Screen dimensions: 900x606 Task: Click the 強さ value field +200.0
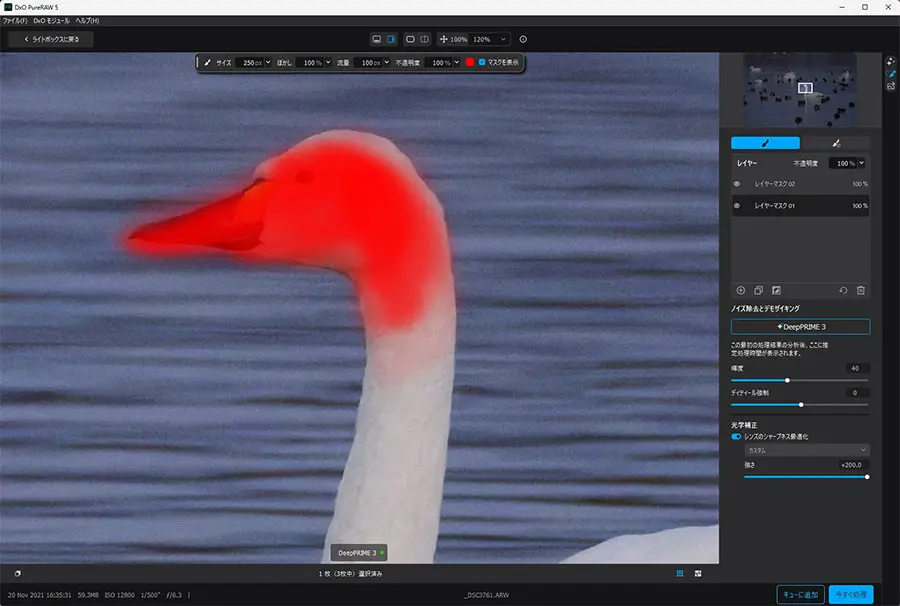click(852, 465)
